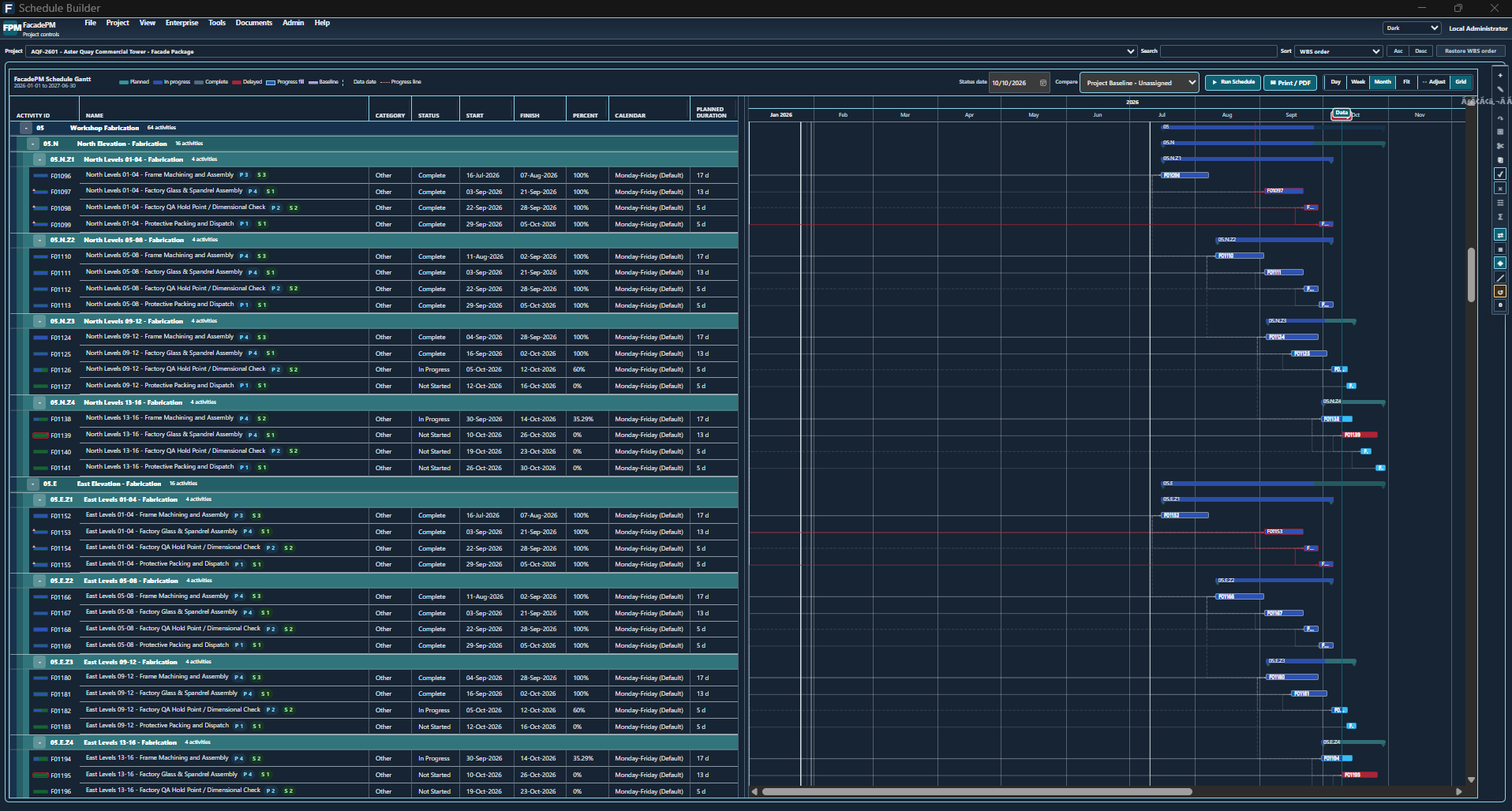Click the sigma summation icon

coord(1500,217)
